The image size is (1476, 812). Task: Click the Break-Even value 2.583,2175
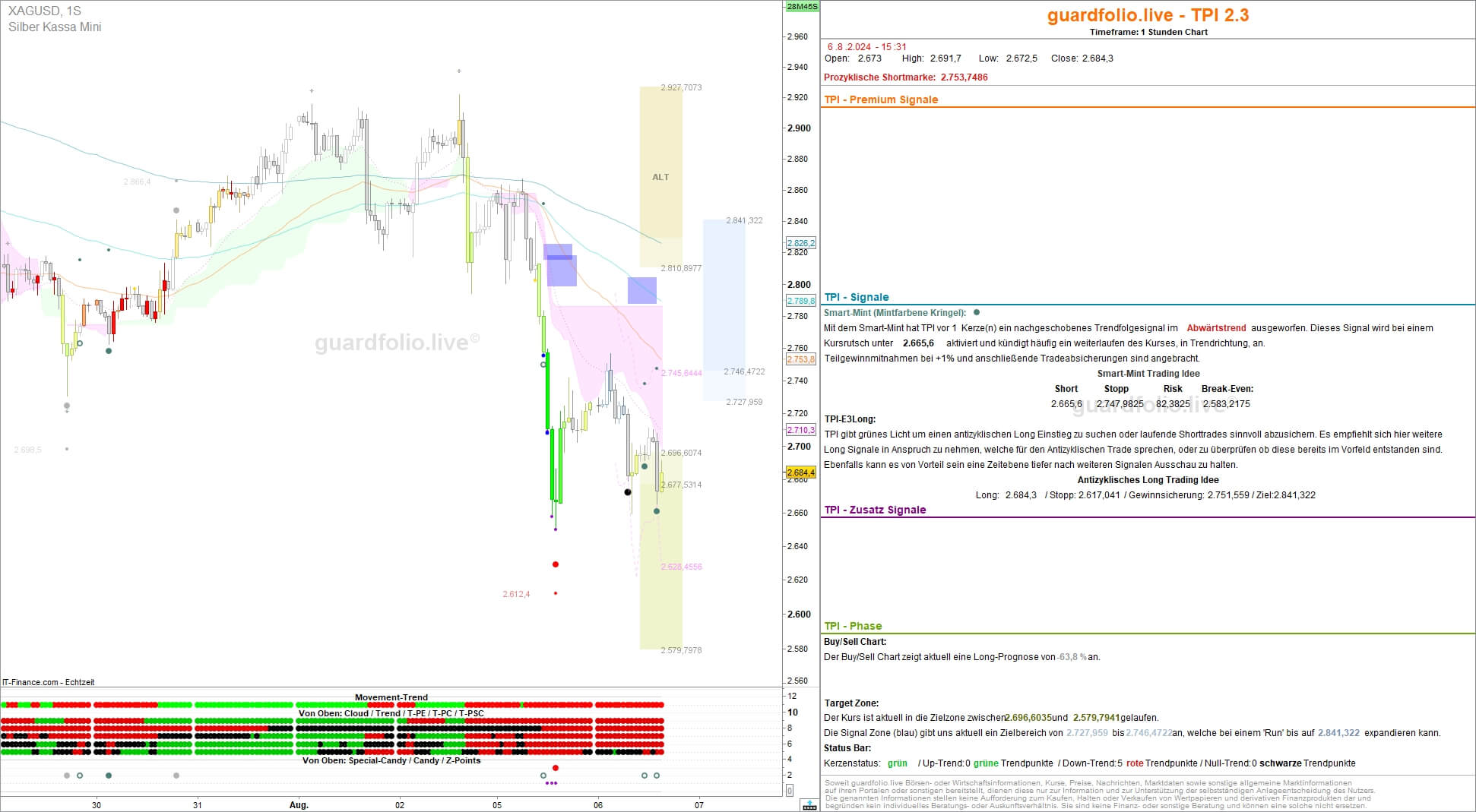(x=1227, y=404)
